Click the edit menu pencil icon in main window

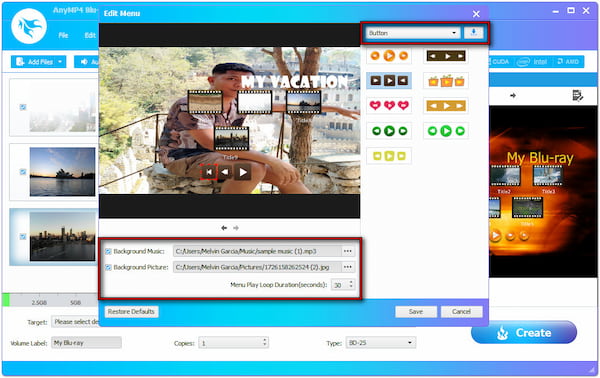tap(577, 95)
